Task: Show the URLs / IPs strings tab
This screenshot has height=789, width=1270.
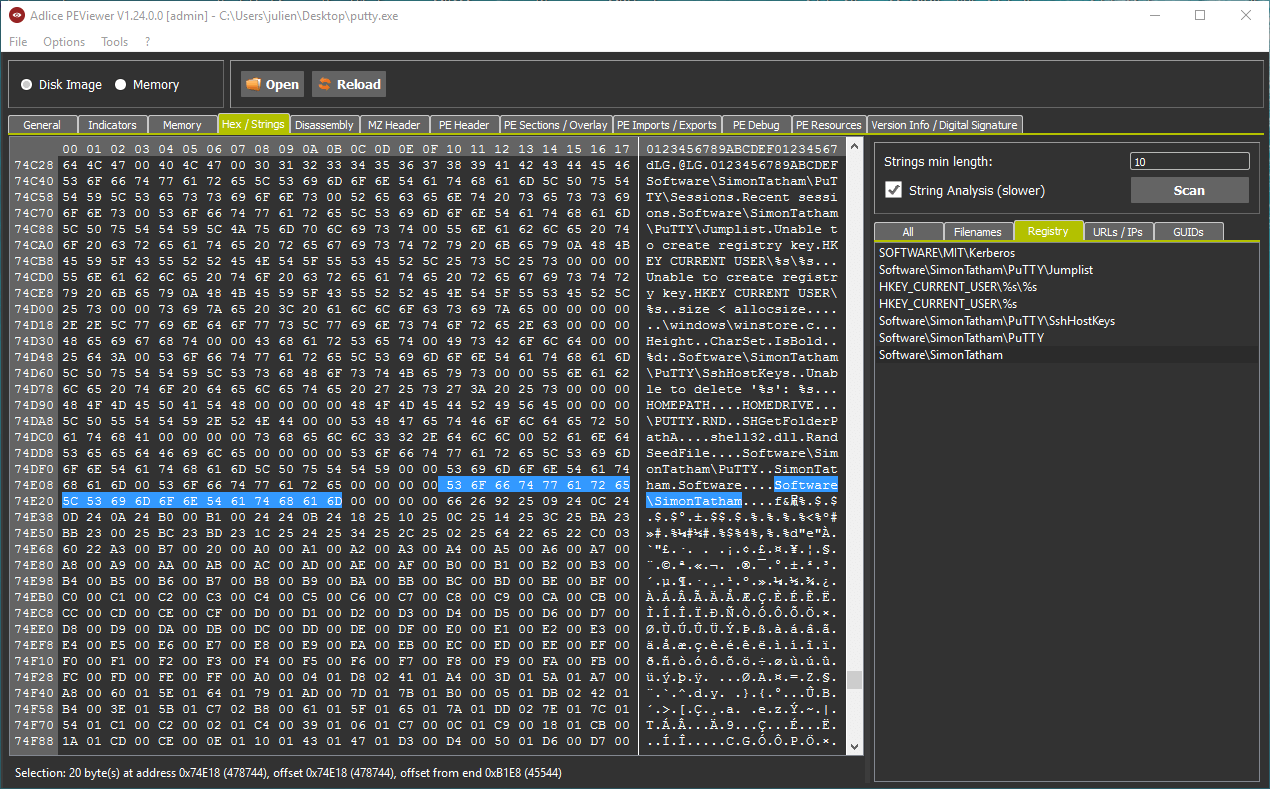Action: click(1118, 232)
